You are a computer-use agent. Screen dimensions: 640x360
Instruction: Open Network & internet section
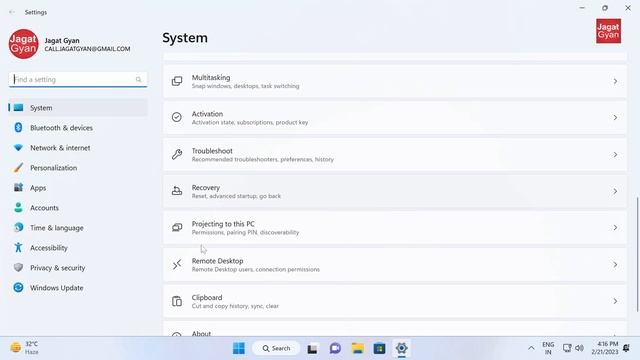tap(78, 148)
